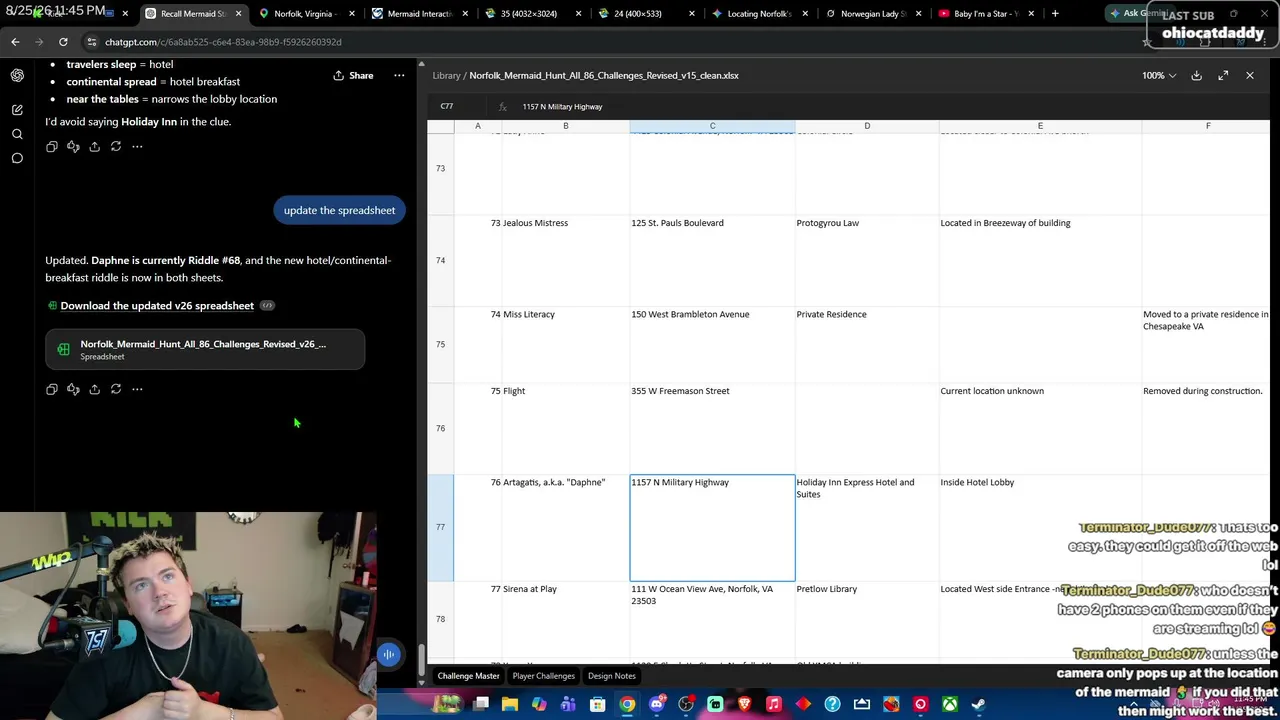Click the cell '150 West Brambleton Avenue'

coord(712,345)
